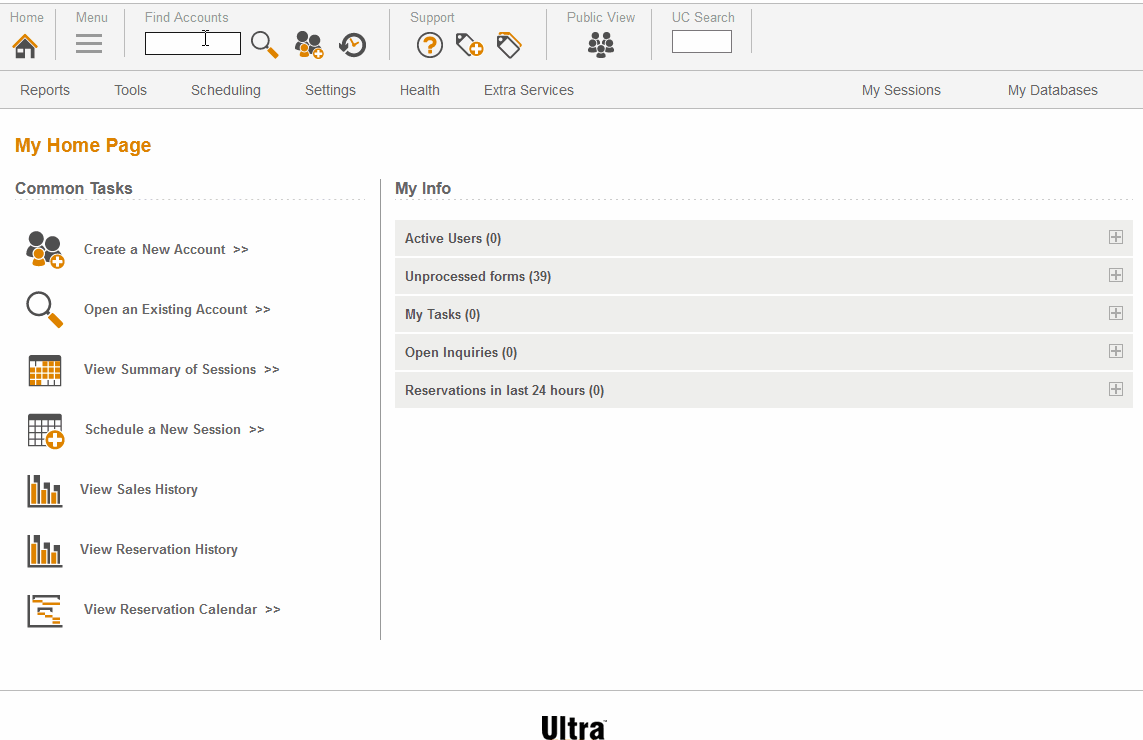Click the View Sales History chart icon
Image resolution: width=1143 pixels, height=740 pixels.
coord(44,491)
